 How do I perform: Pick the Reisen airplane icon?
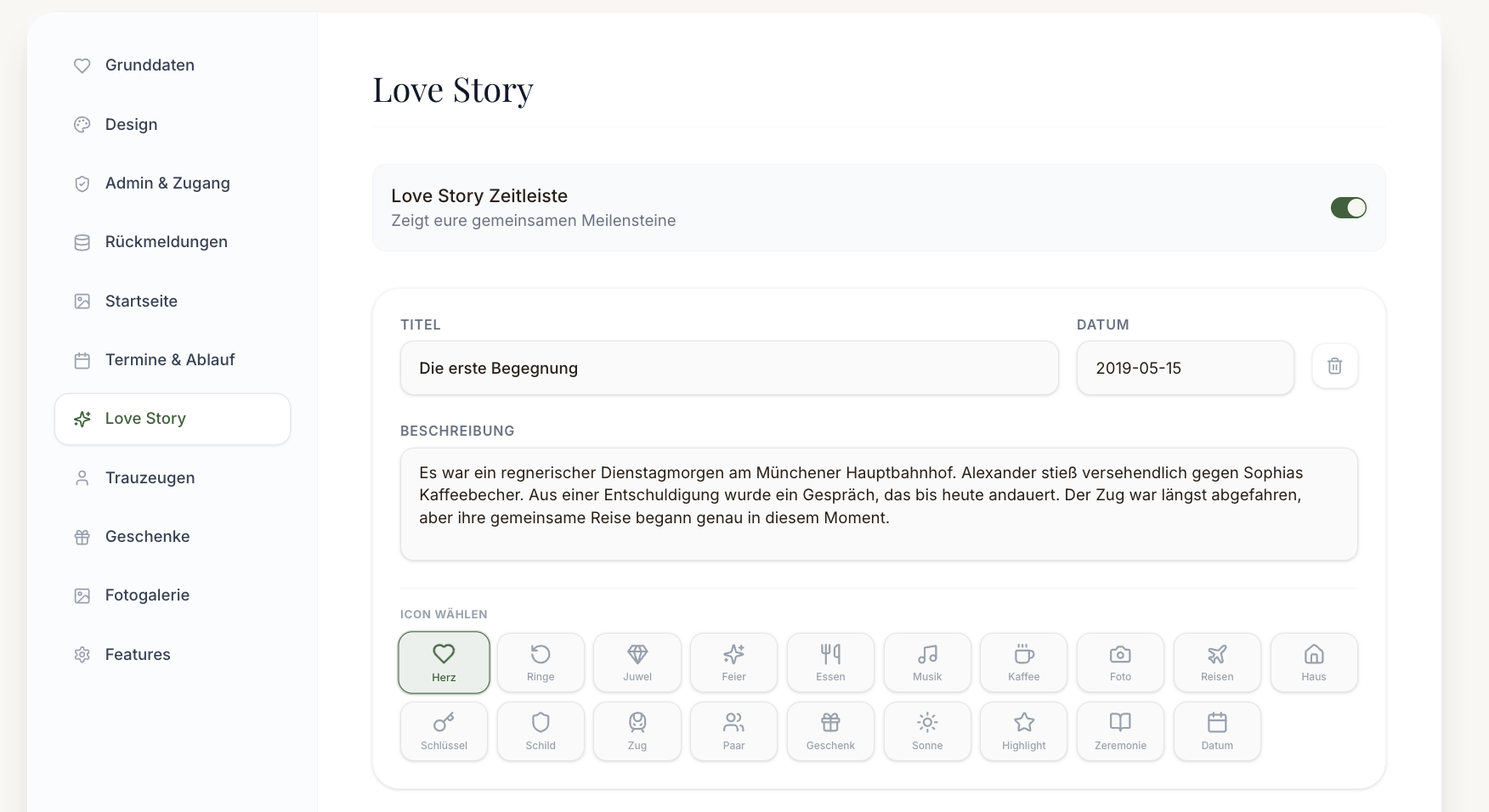tap(1217, 663)
